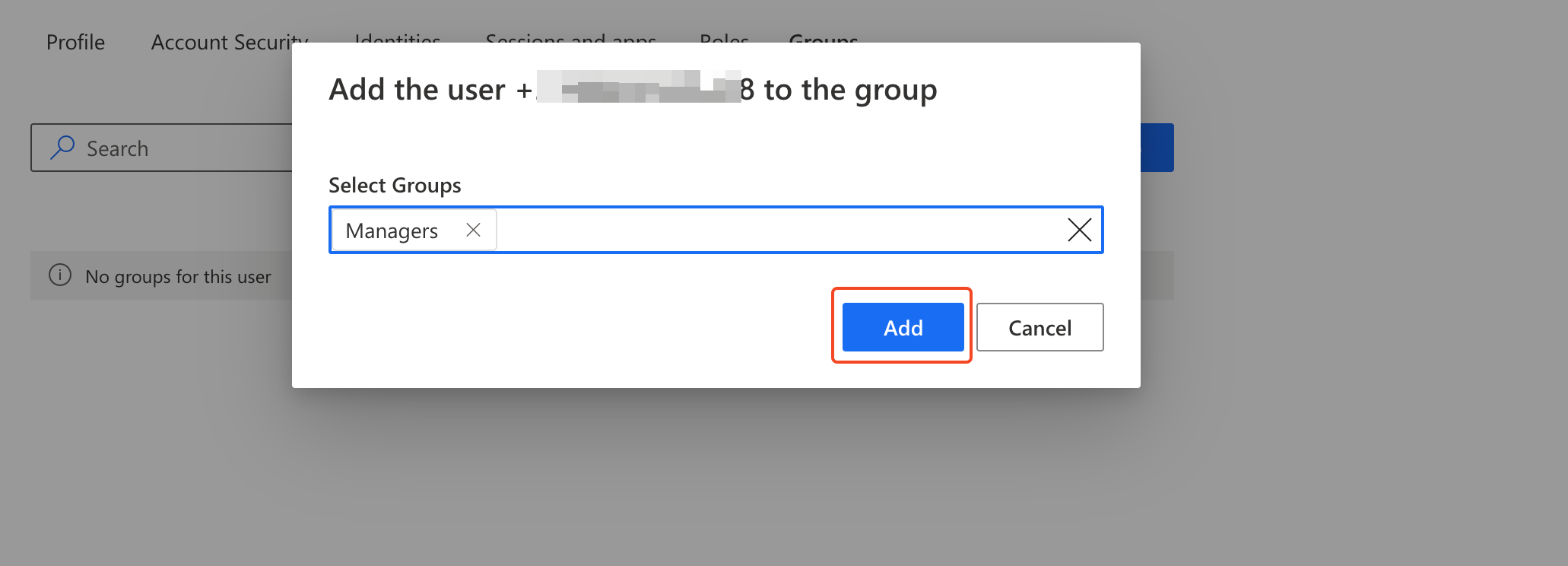Screen dimensions: 1568x566
Task: Switch to the Account Security tab
Action: [221, 41]
